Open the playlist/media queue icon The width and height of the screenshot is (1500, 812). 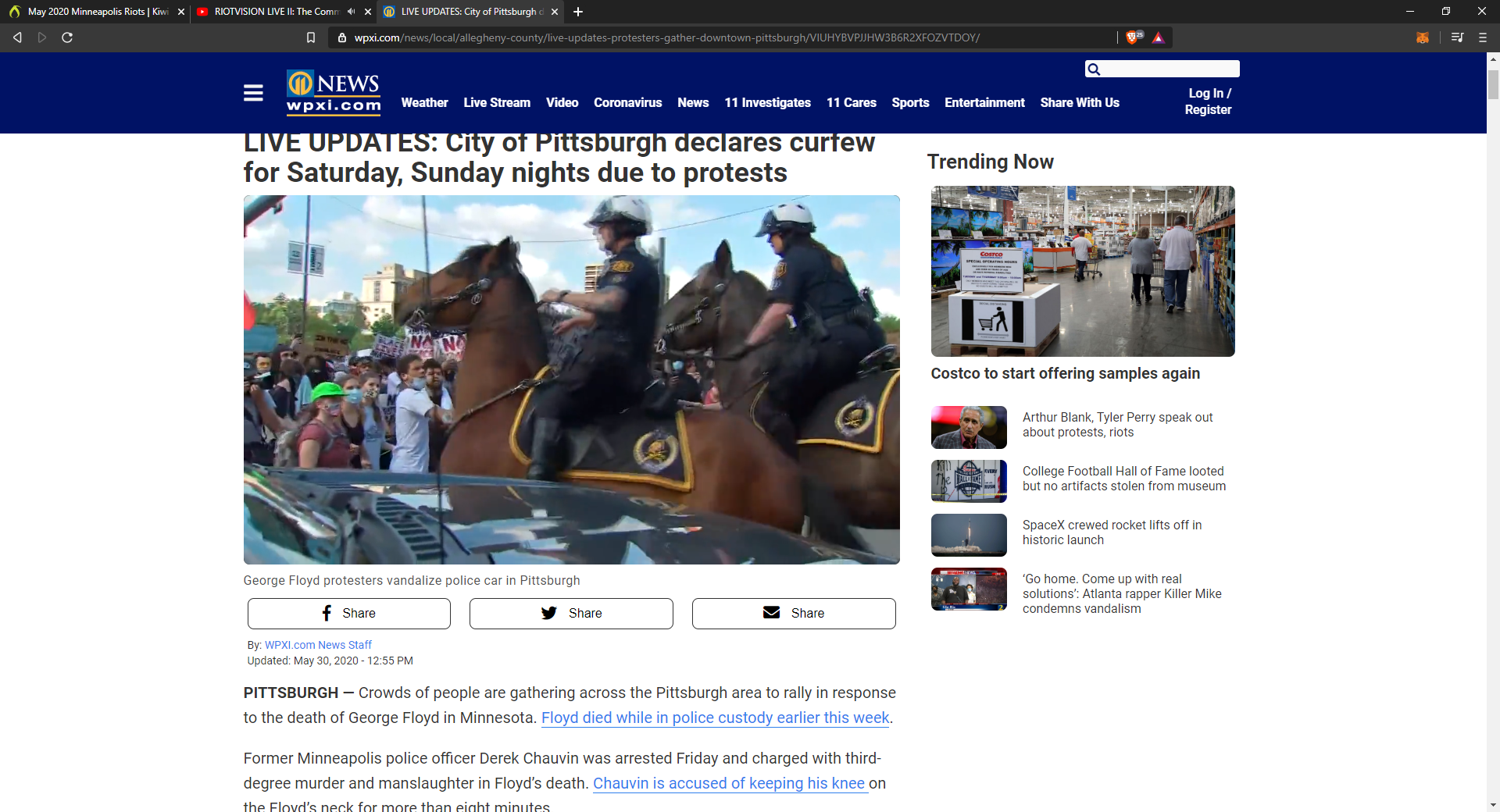1457,37
